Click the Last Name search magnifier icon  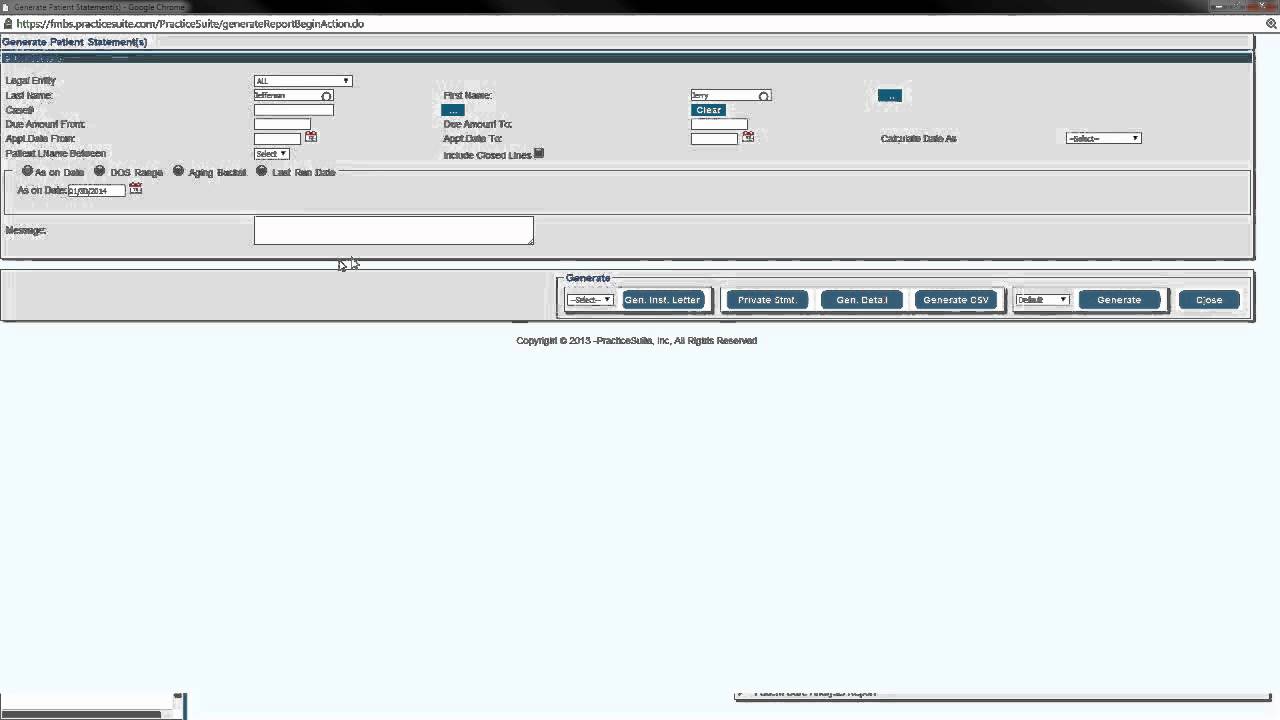(326, 96)
